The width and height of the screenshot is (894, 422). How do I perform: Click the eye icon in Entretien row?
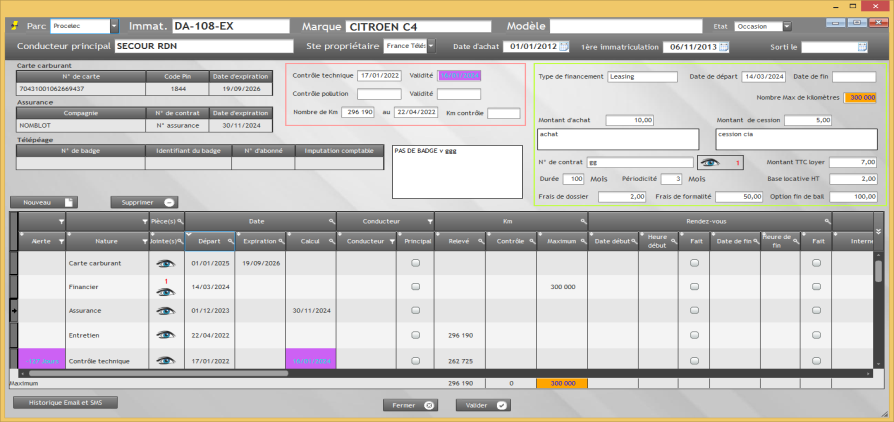click(164, 335)
